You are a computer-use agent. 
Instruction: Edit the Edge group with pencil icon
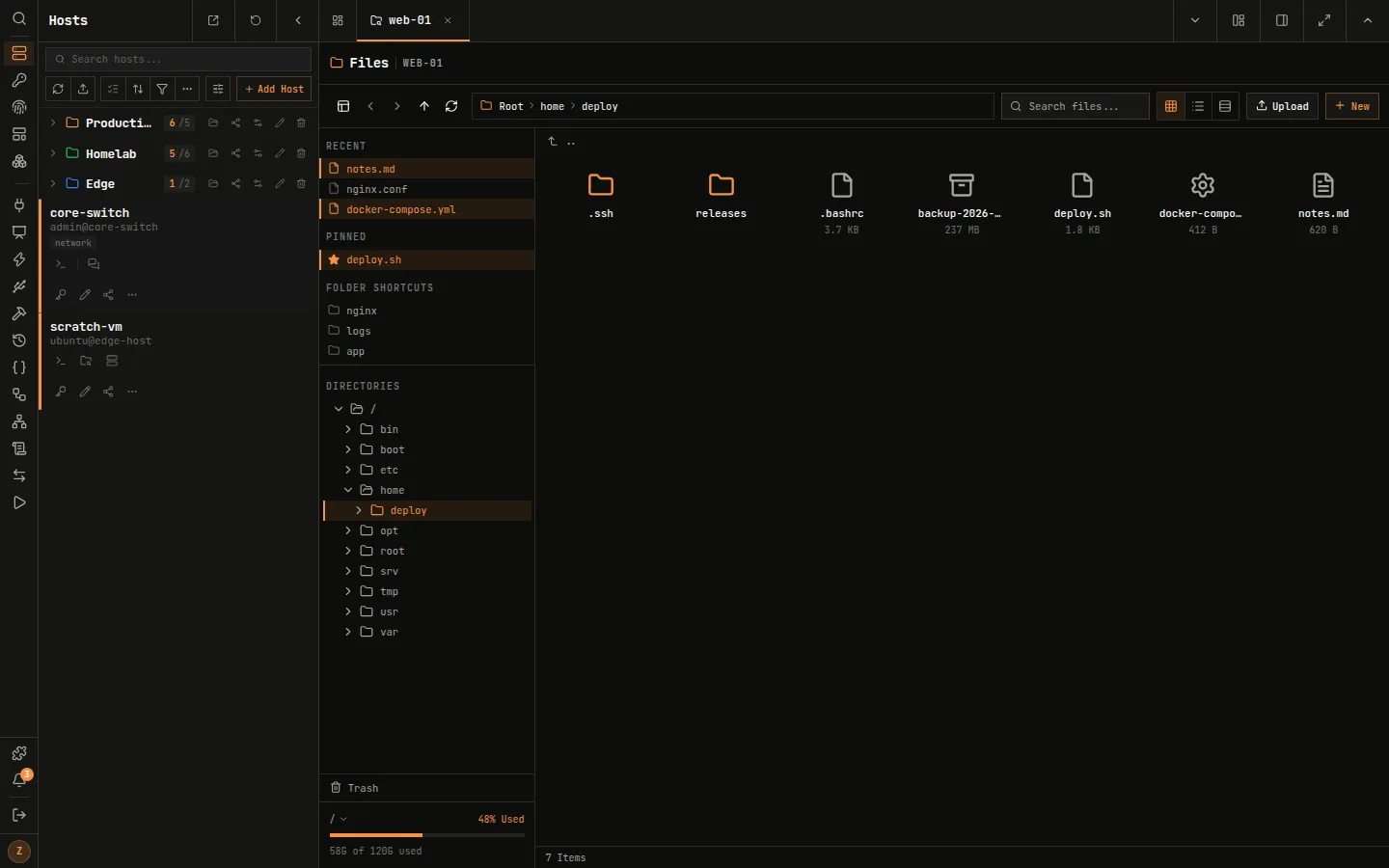click(280, 183)
